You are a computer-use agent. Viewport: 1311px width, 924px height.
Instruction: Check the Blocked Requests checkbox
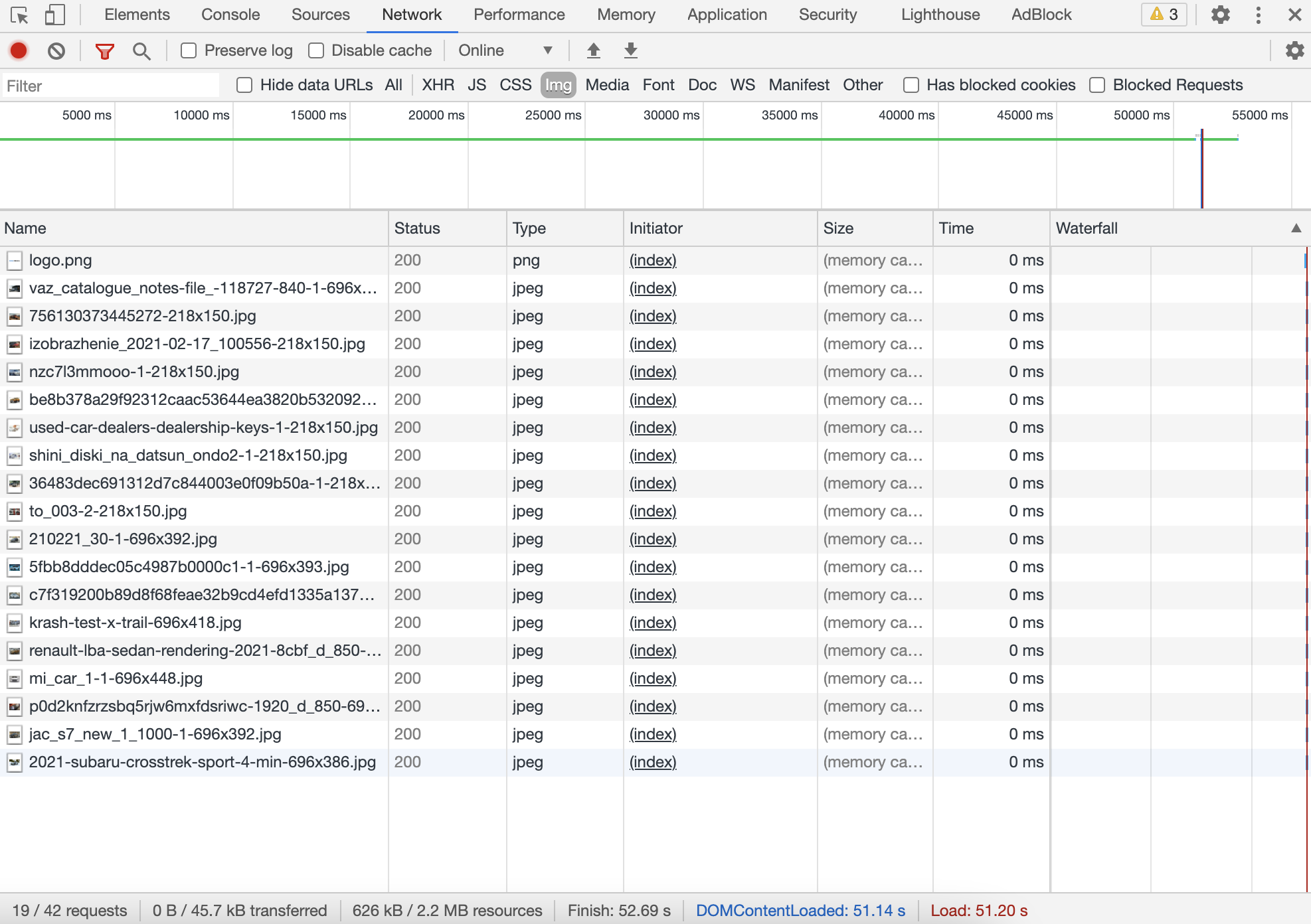(1097, 85)
